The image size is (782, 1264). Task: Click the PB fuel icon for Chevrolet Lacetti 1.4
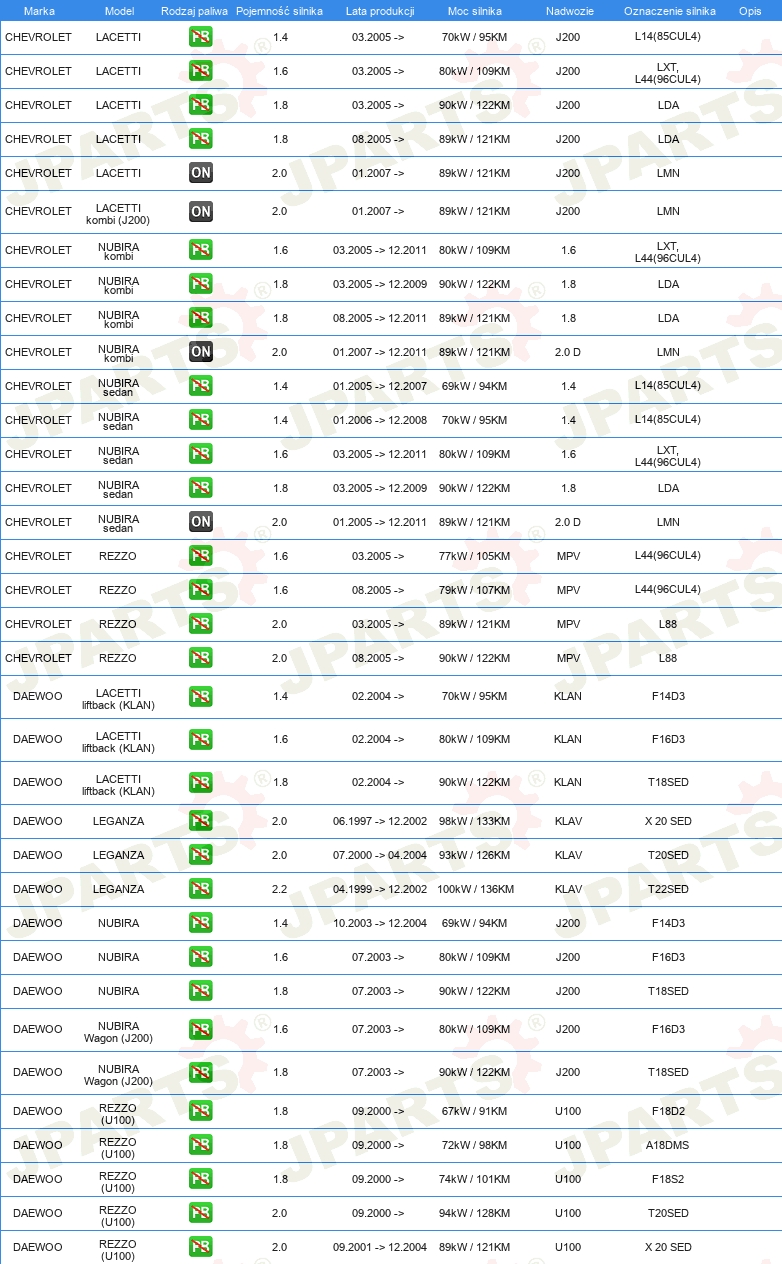click(x=201, y=37)
